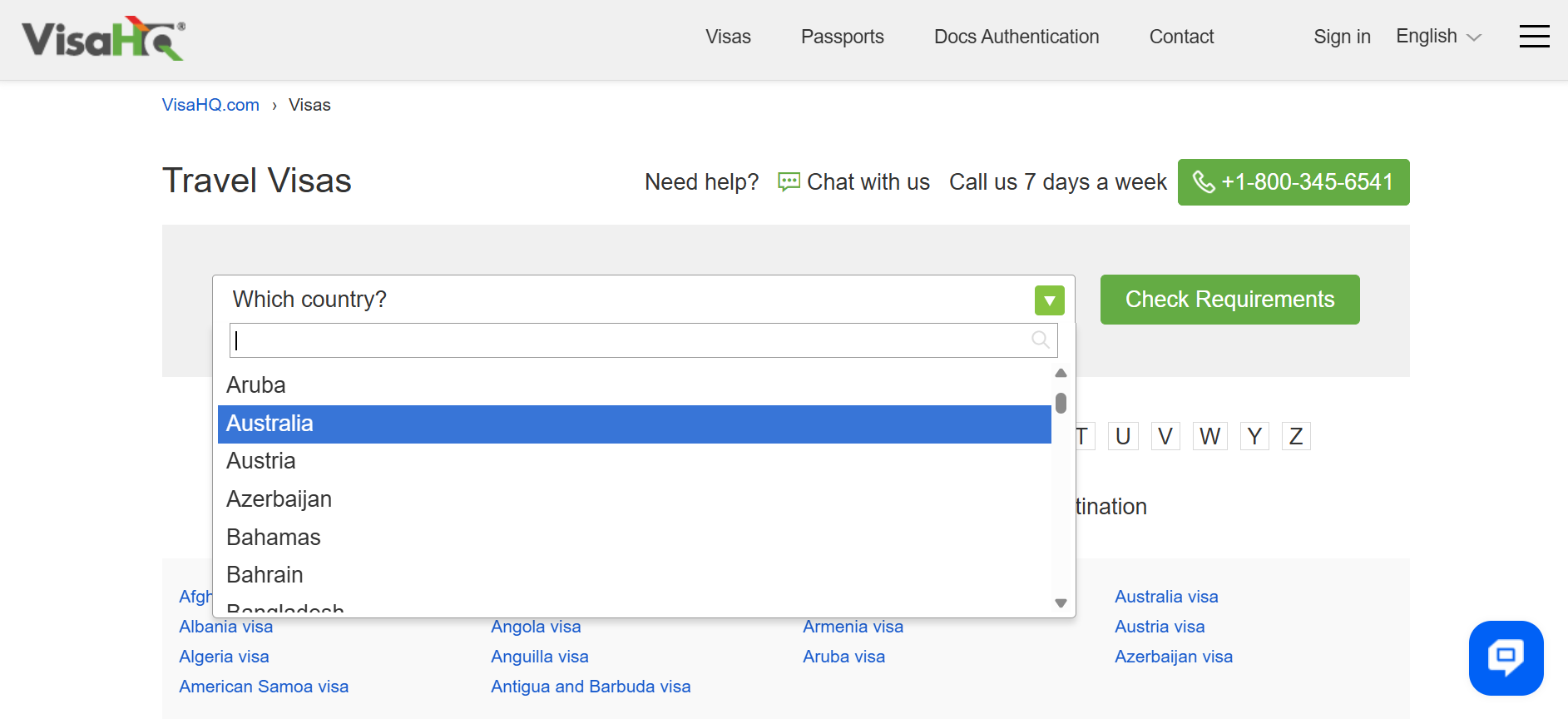Click the VisaHQ logo
Viewport: 1568px width, 719px height.
point(103,38)
